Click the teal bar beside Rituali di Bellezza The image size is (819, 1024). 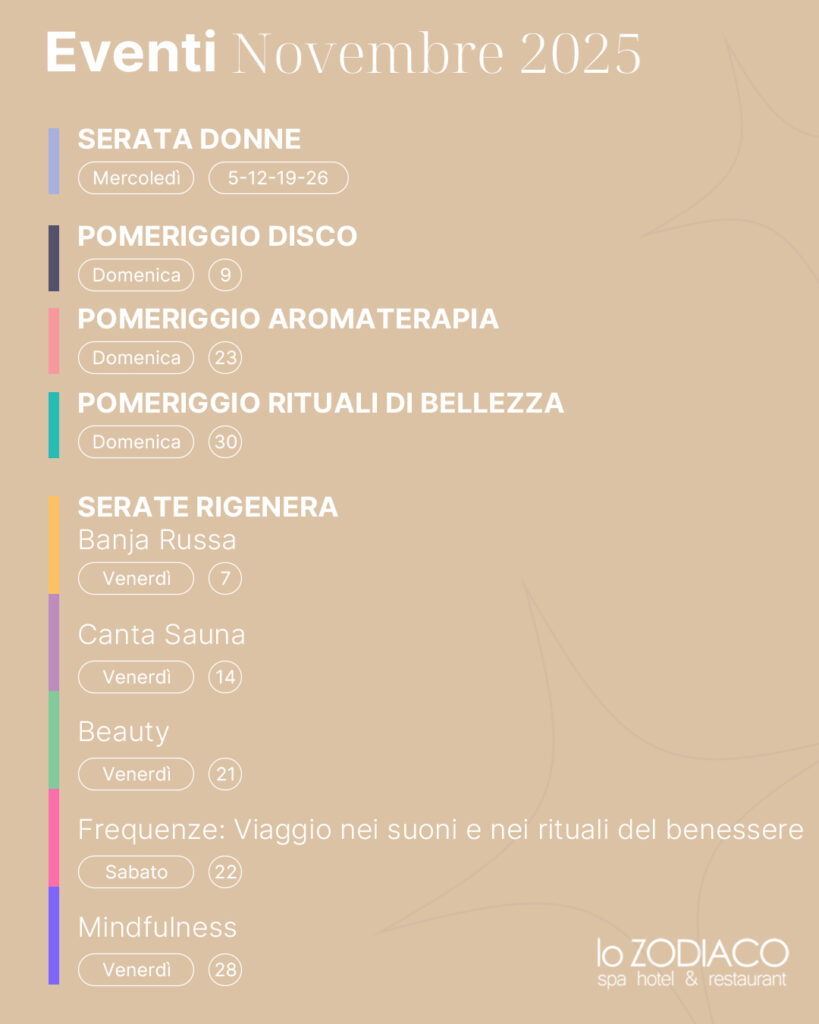[54, 425]
